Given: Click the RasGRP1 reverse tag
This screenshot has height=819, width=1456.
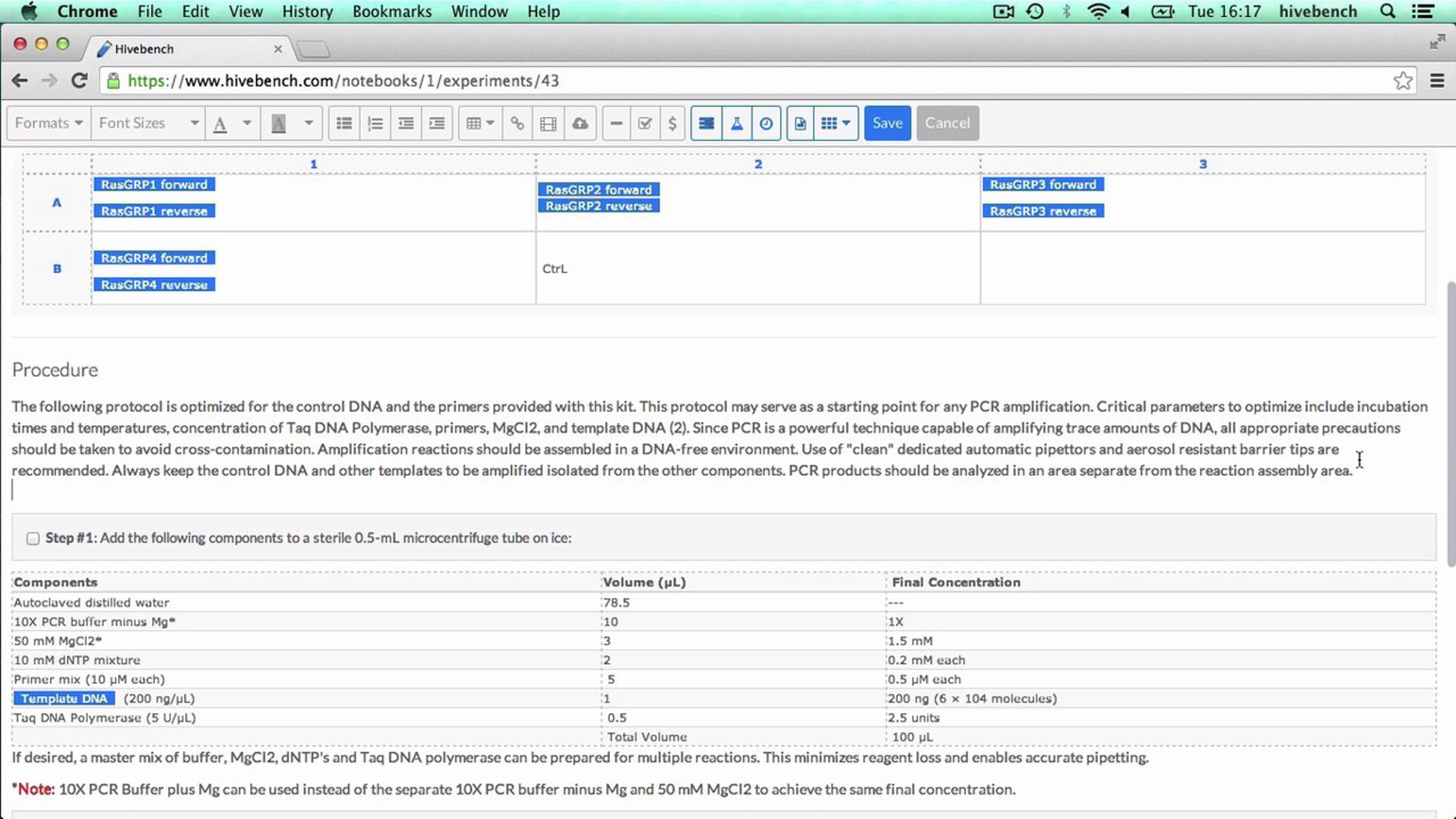Looking at the screenshot, I should click(154, 211).
